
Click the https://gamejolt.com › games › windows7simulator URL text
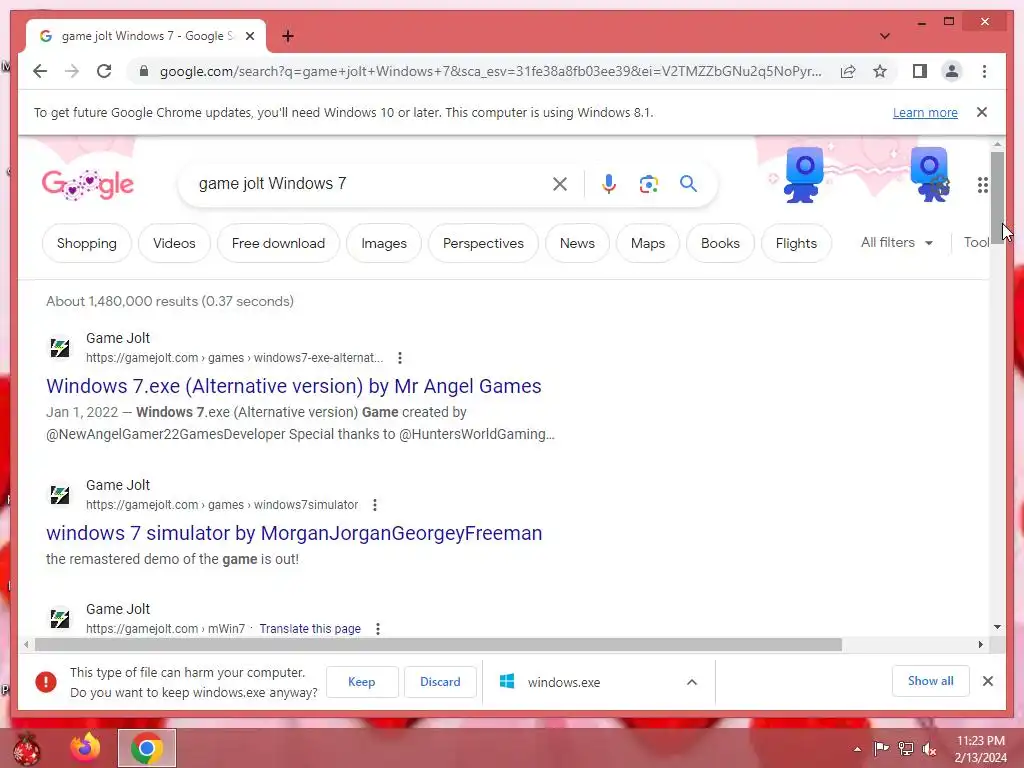[x=222, y=505]
